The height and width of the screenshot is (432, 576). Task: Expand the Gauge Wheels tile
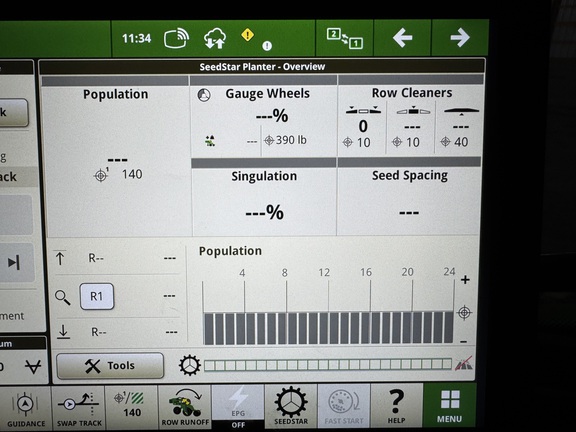[263, 117]
